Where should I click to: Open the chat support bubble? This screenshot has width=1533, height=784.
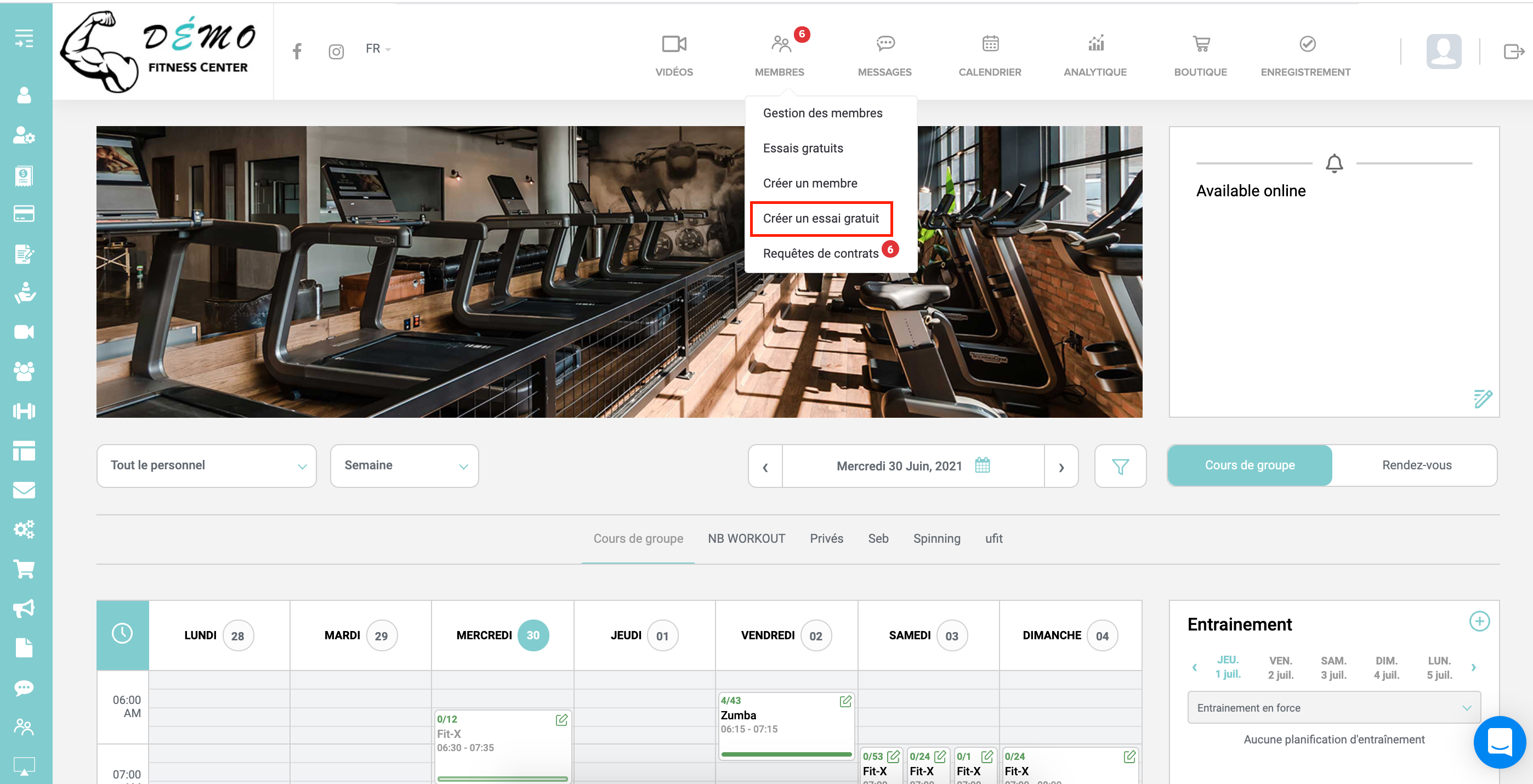1499,742
